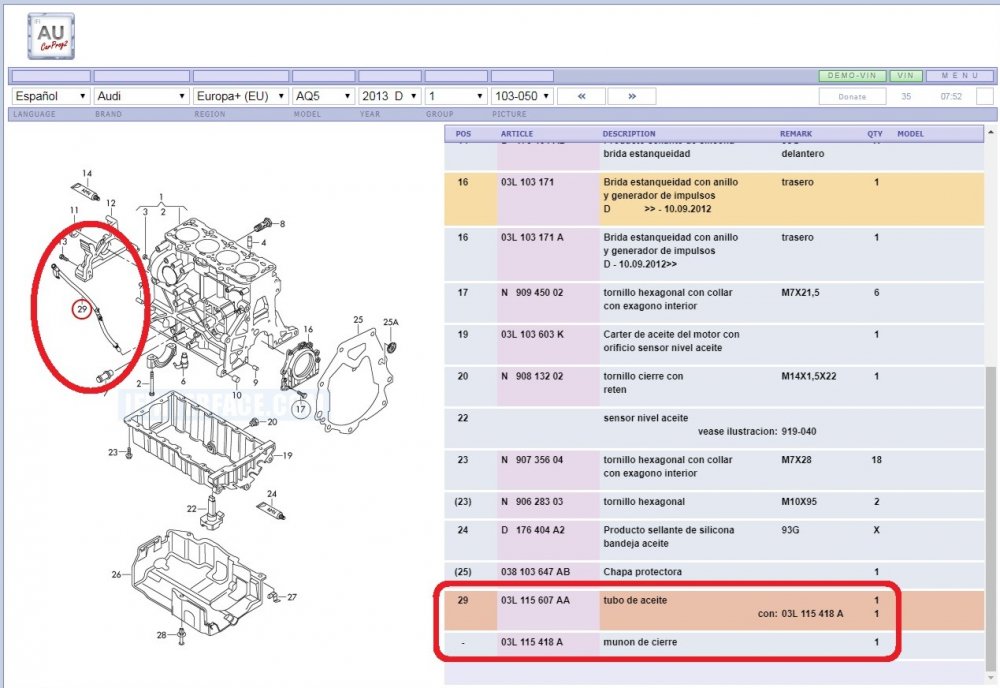Click callout 12 in the diagram
Screen dimensions: 1000x688
(x=110, y=203)
